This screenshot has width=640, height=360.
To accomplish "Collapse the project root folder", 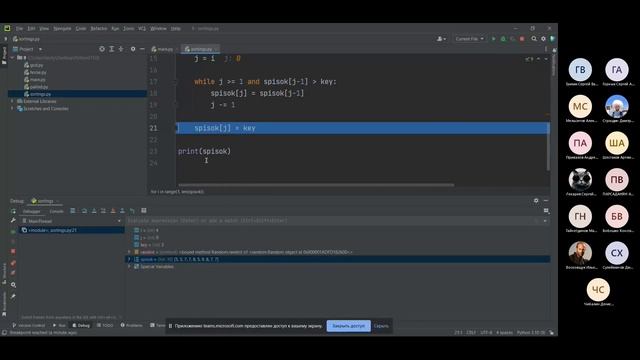I will pyautogui.click(x=12, y=58).
